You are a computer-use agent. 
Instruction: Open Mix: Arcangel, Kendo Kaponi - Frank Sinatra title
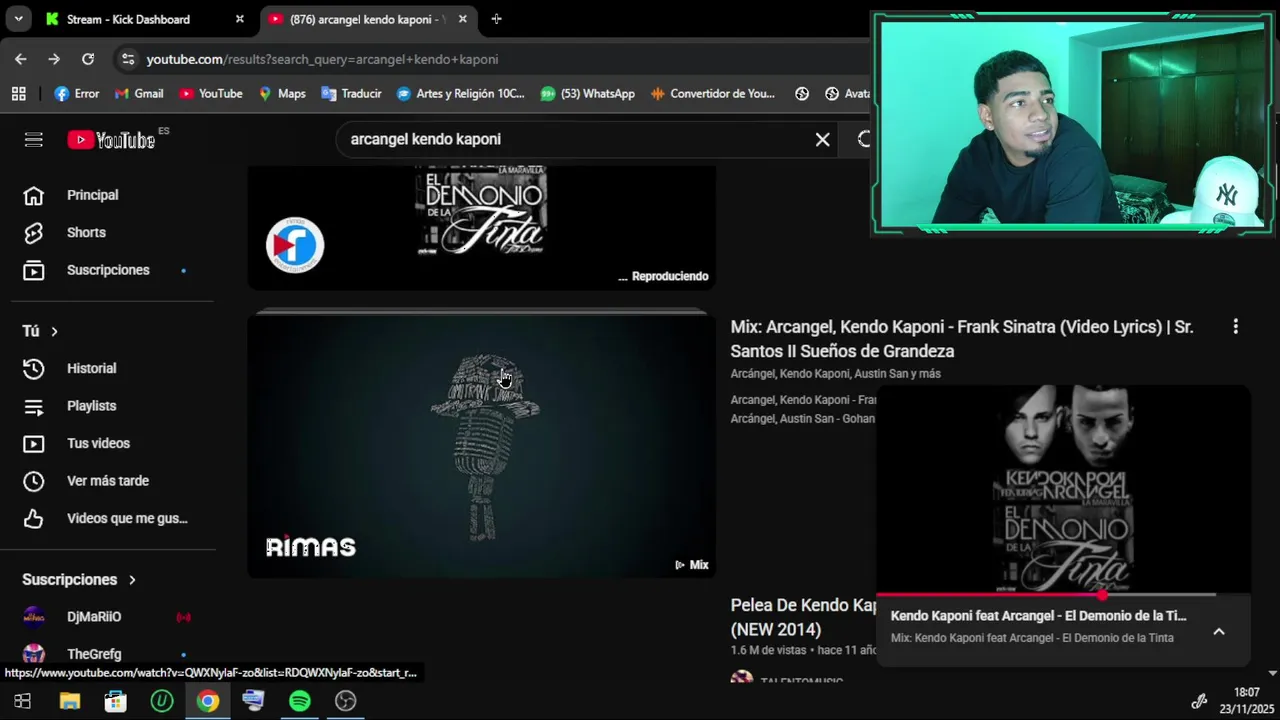(962, 339)
